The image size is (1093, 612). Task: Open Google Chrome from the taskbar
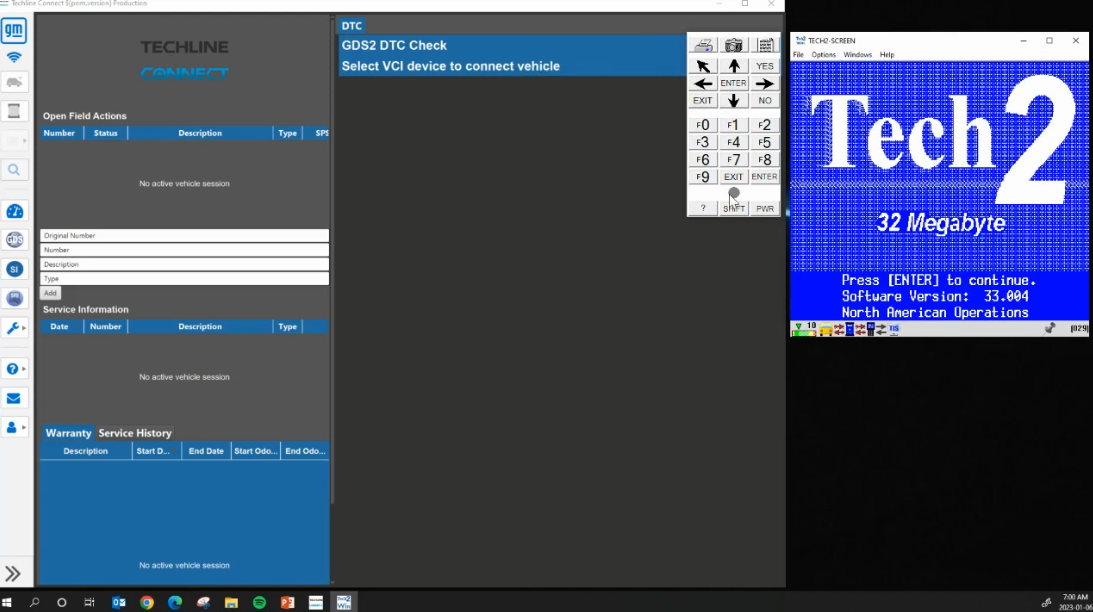146,602
